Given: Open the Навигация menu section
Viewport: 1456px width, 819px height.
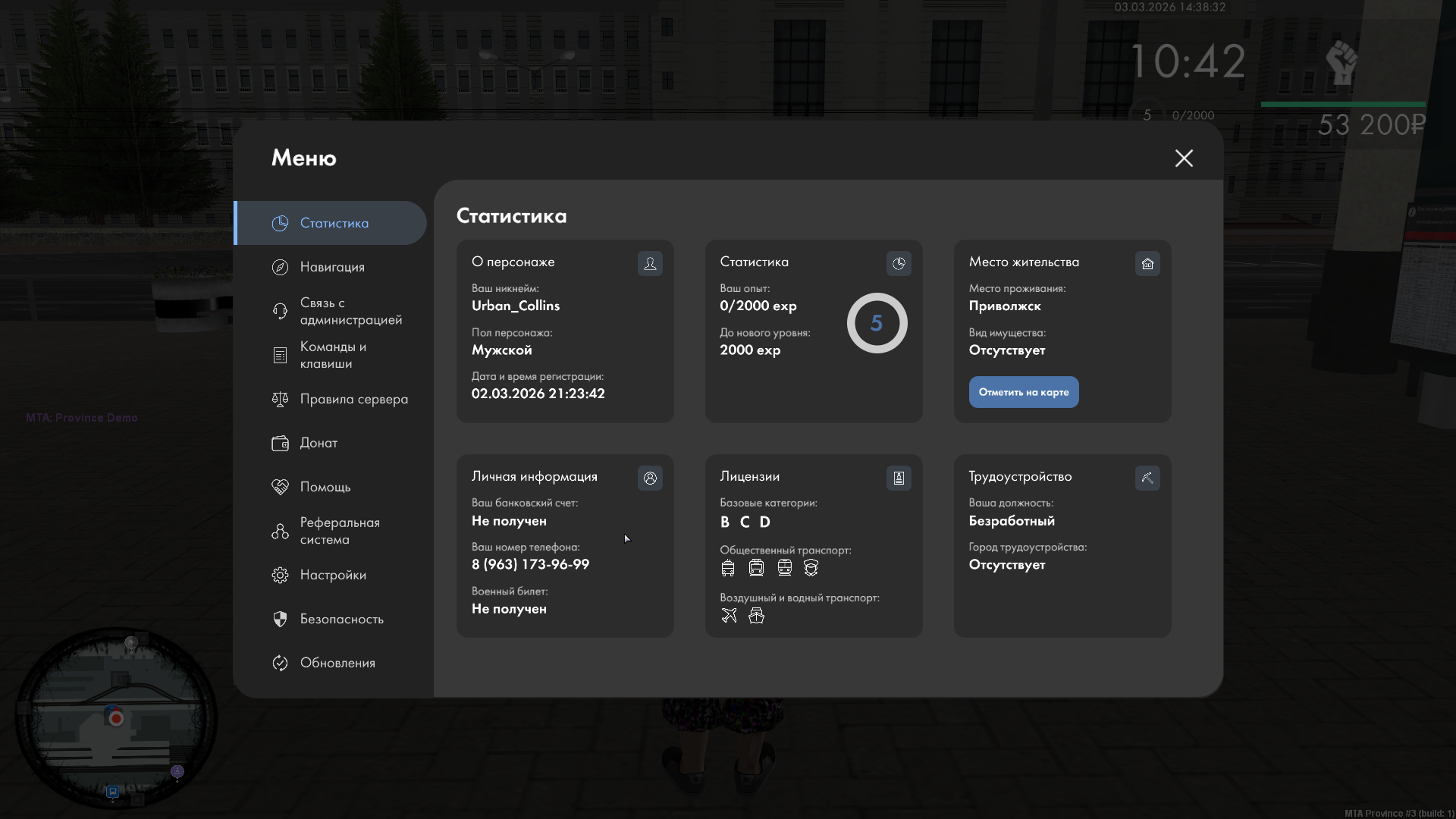Looking at the screenshot, I should pyautogui.click(x=332, y=267).
